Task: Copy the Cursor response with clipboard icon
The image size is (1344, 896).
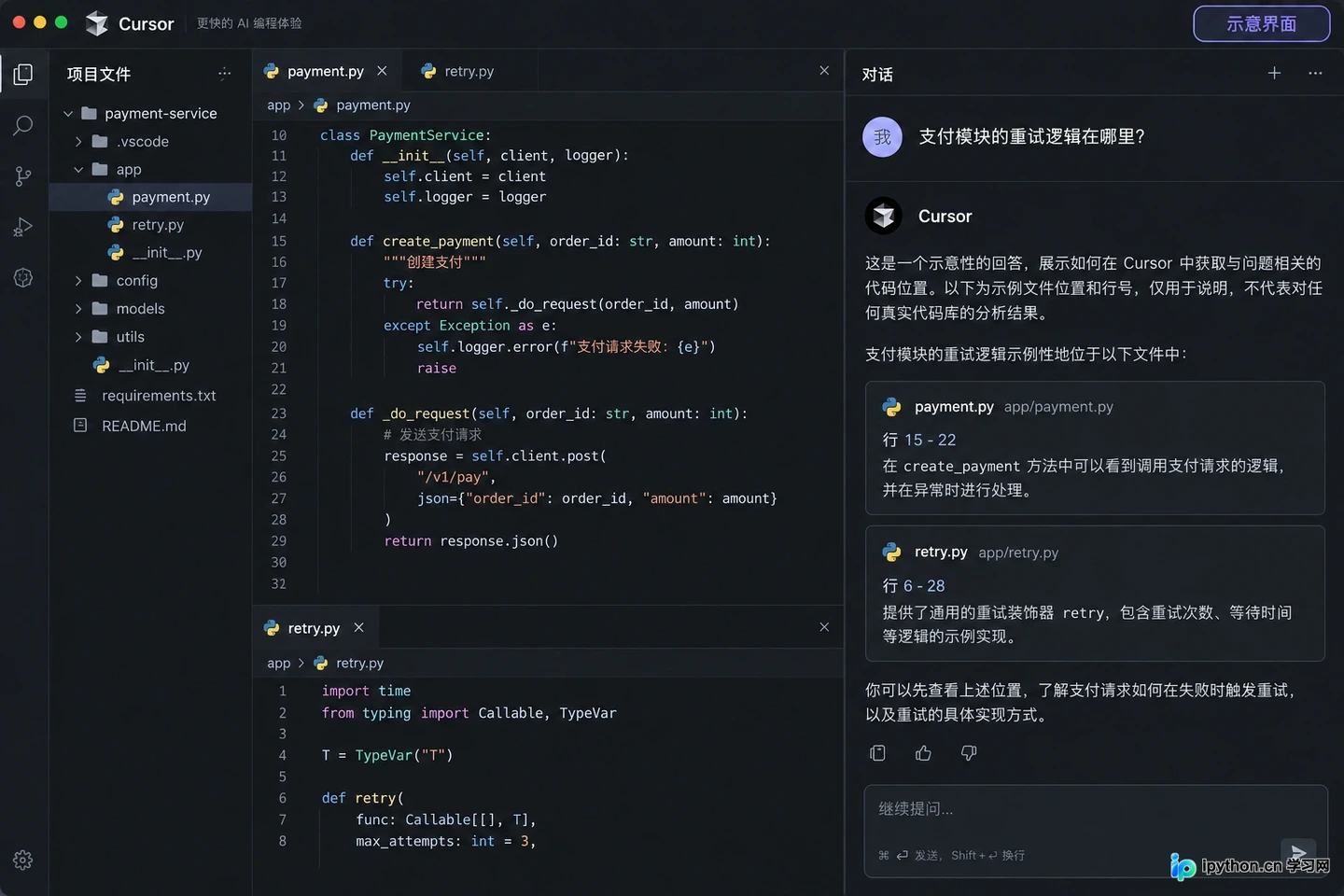Action: pyautogui.click(x=877, y=753)
